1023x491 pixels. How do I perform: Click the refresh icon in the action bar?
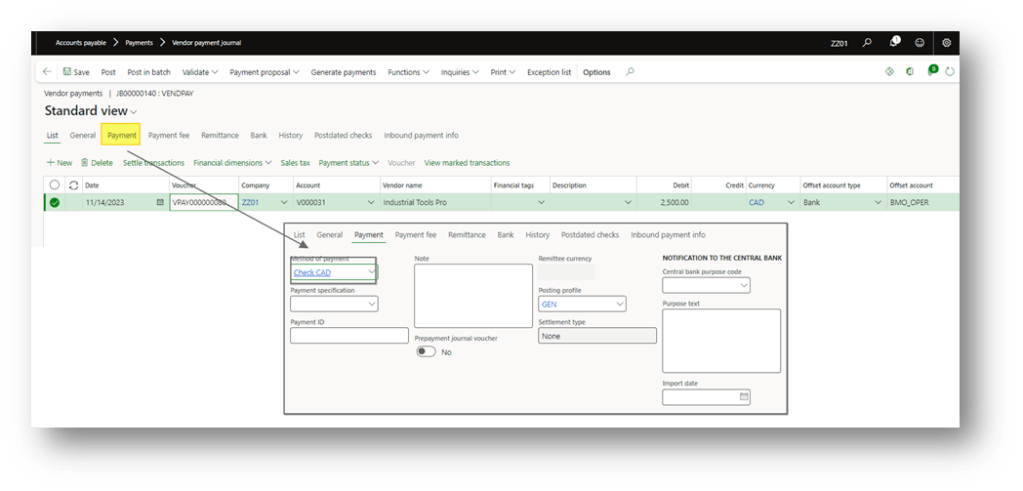point(949,72)
